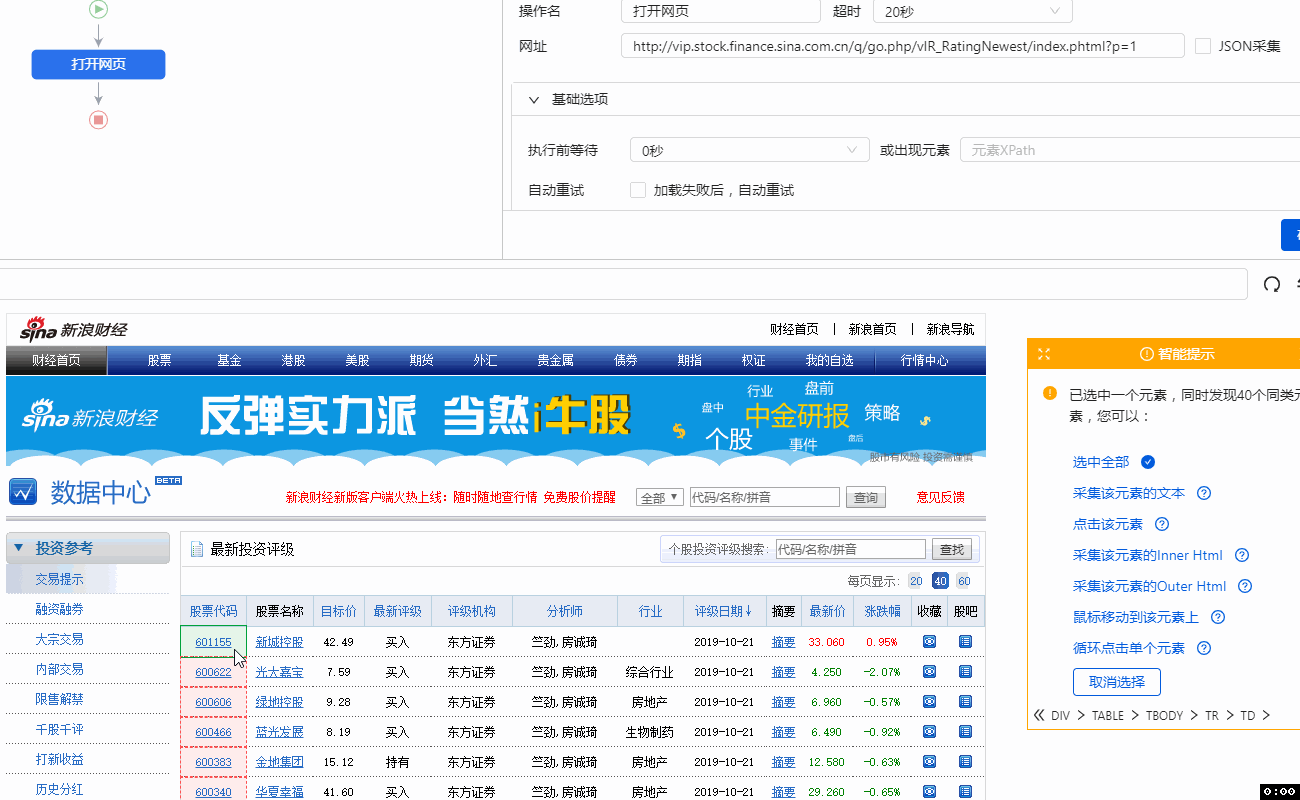The image size is (1300, 800).
Task: Open the 执行前等待 0秒 dropdown
Action: click(749, 150)
